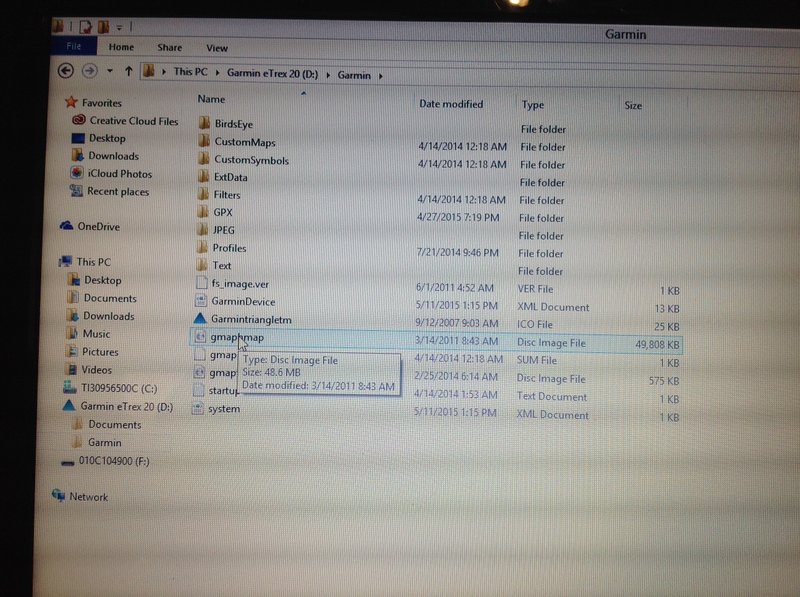
Task: Select the Filters folder name
Action: click(227, 195)
